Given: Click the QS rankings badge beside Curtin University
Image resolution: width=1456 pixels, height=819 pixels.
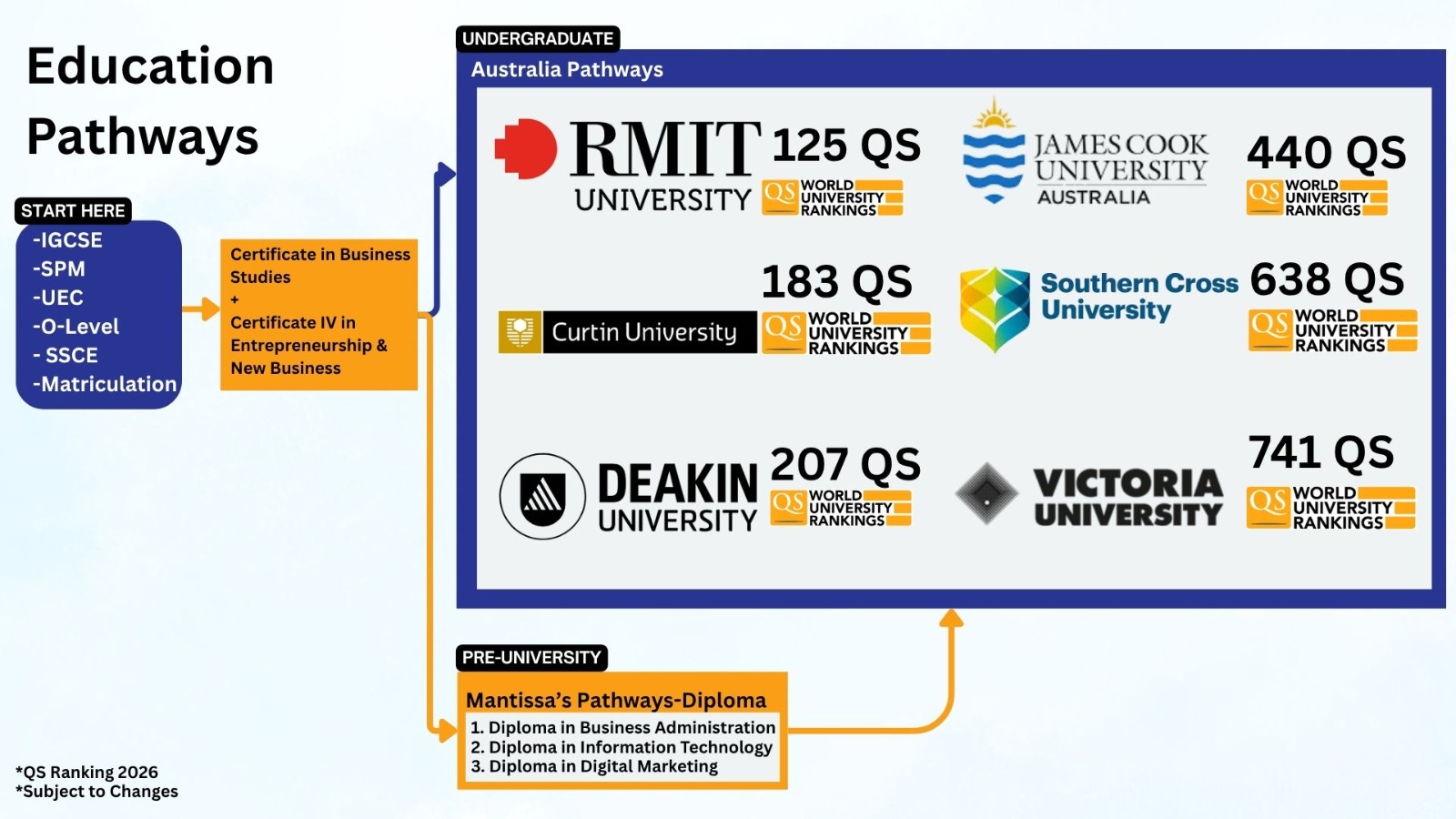Looking at the screenshot, I should point(846,333).
